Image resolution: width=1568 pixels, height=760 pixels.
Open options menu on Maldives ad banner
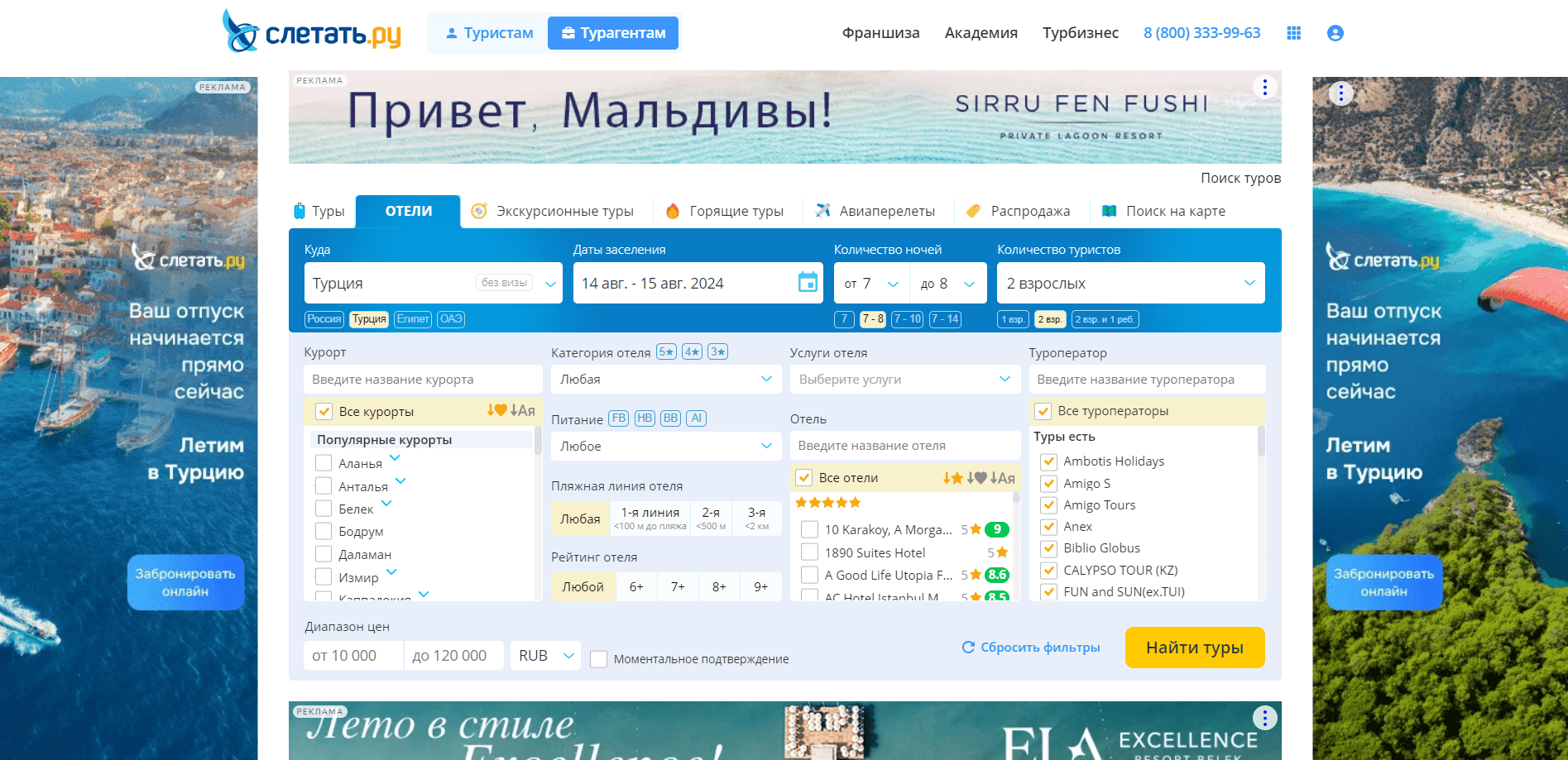[1264, 87]
